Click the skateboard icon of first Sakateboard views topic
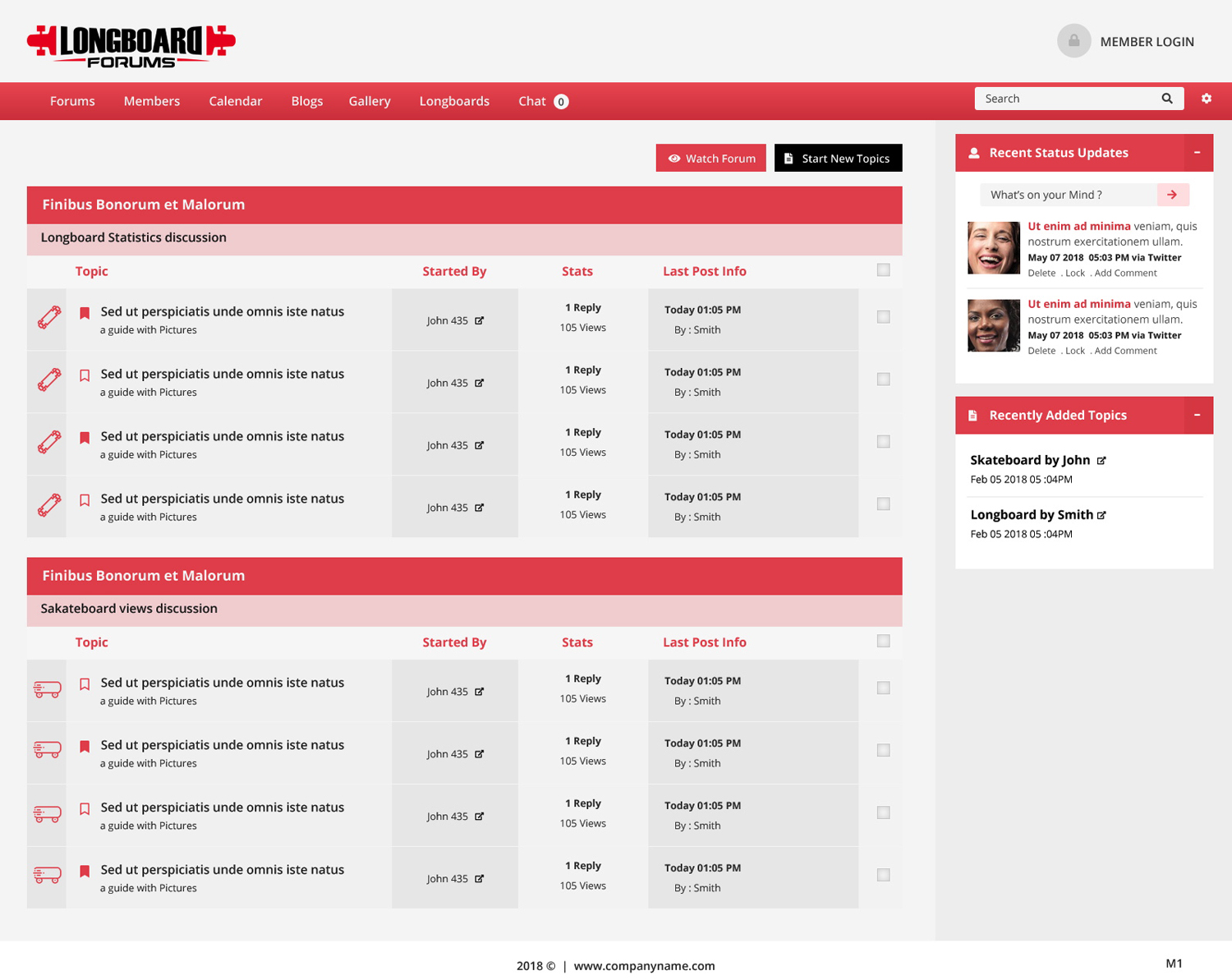This screenshot has width=1232, height=980. [x=47, y=690]
